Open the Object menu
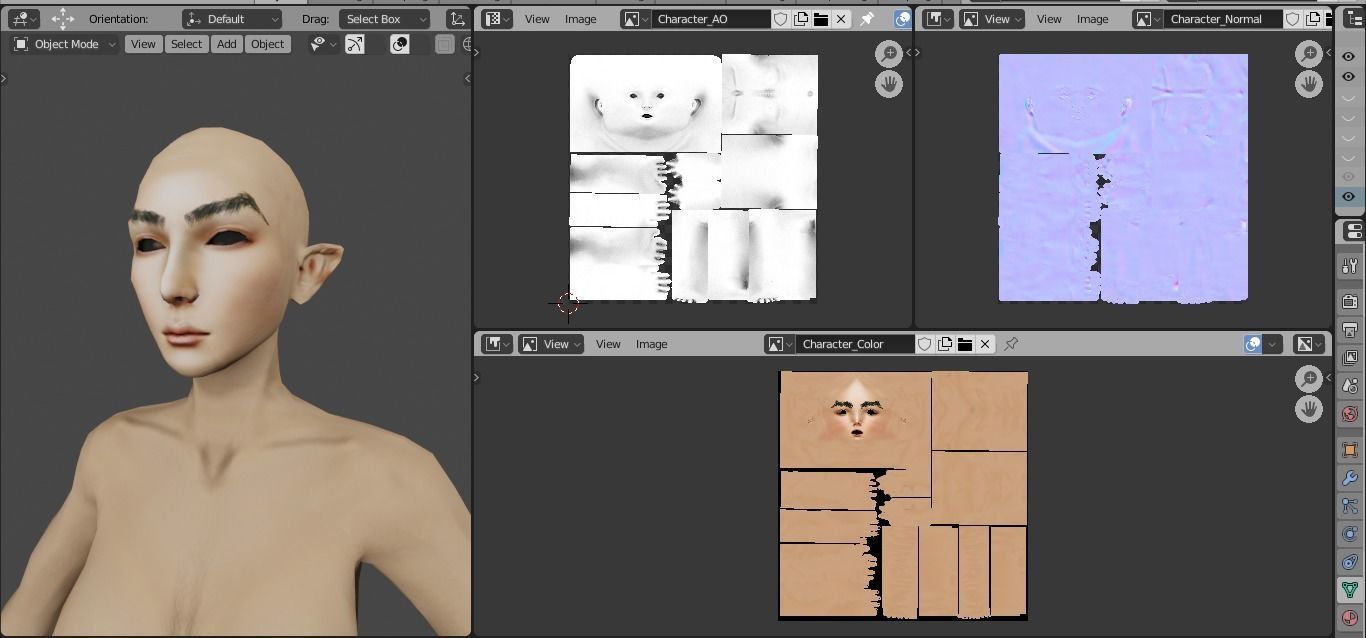This screenshot has height=638, width=1366. point(267,44)
